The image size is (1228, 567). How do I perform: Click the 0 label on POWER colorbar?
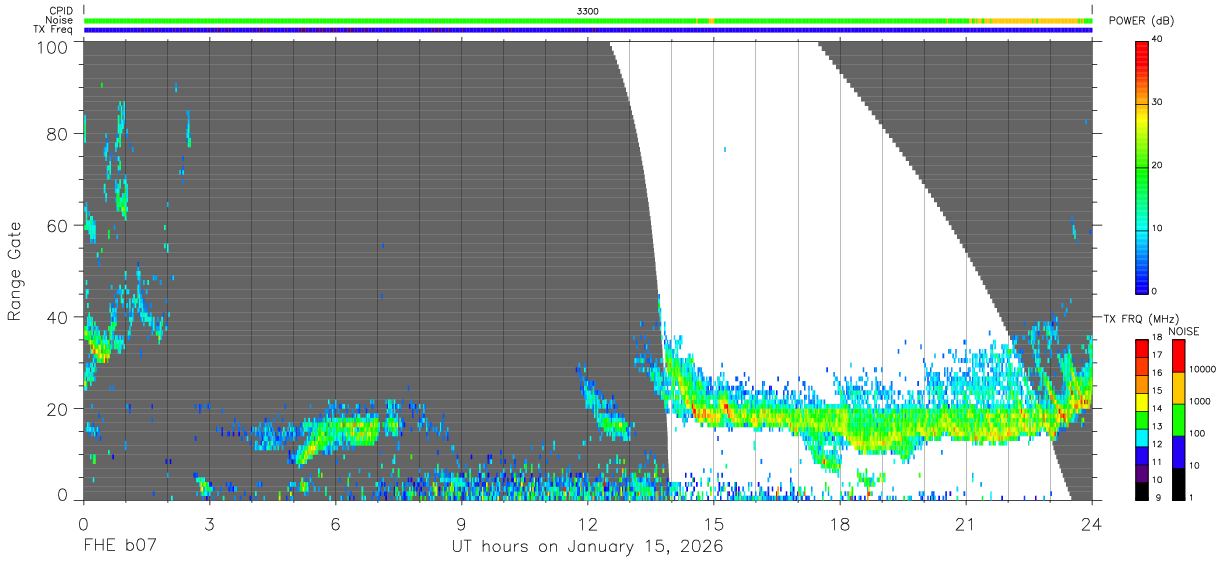tap(1156, 291)
